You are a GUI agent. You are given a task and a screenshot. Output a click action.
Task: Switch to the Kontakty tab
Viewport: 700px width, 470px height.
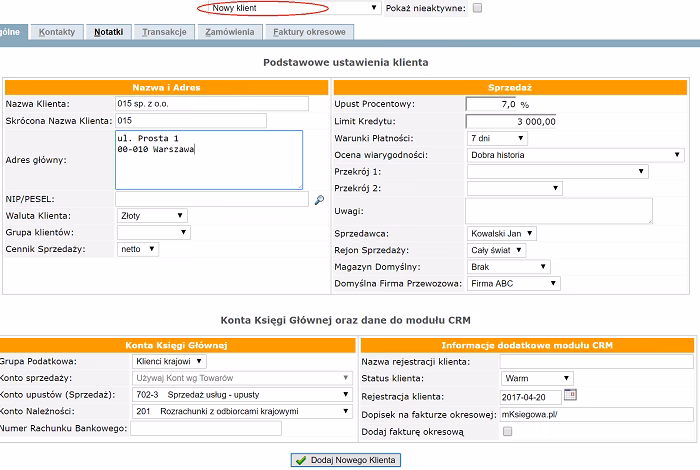coord(57,32)
